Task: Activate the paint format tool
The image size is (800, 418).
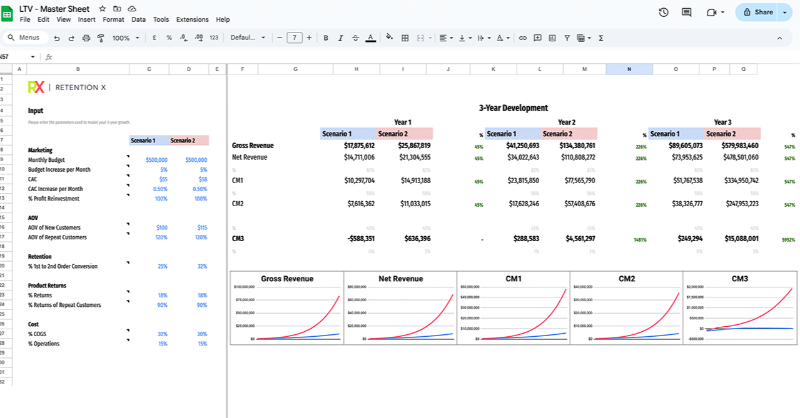Action: point(101,38)
